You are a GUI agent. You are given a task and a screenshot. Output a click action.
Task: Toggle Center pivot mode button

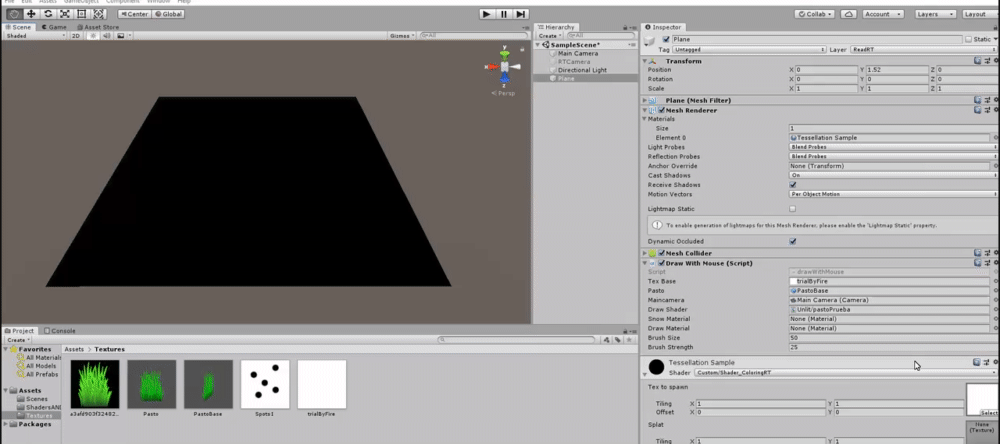point(134,14)
